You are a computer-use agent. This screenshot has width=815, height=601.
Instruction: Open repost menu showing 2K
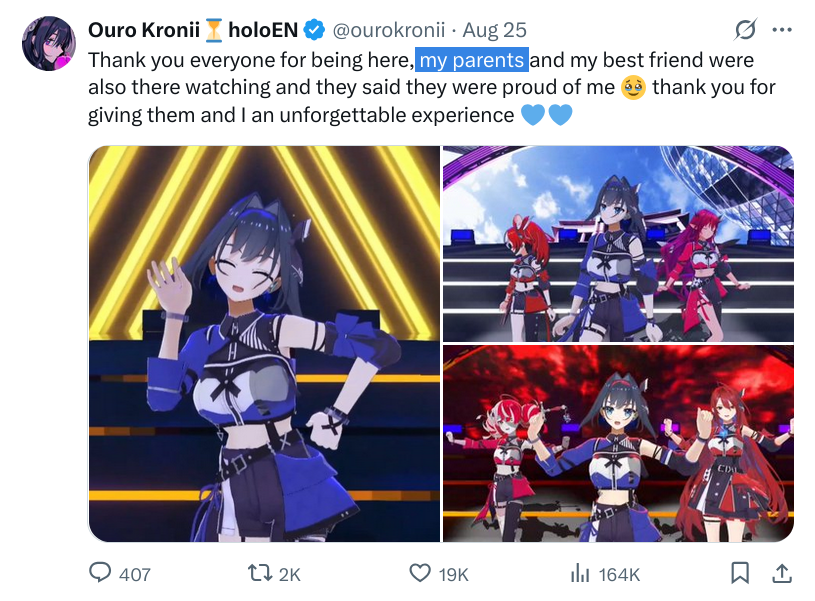click(274, 573)
